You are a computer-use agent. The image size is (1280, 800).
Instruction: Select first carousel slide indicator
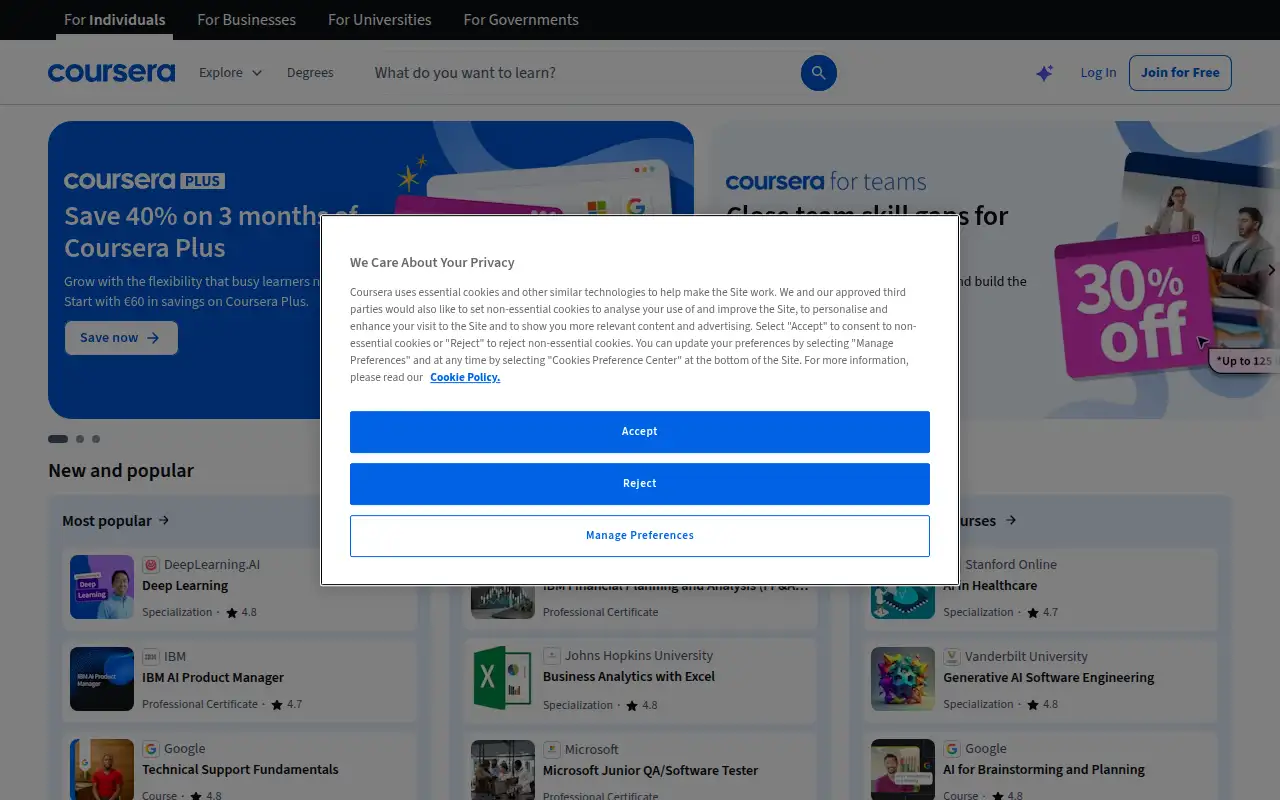pos(58,439)
